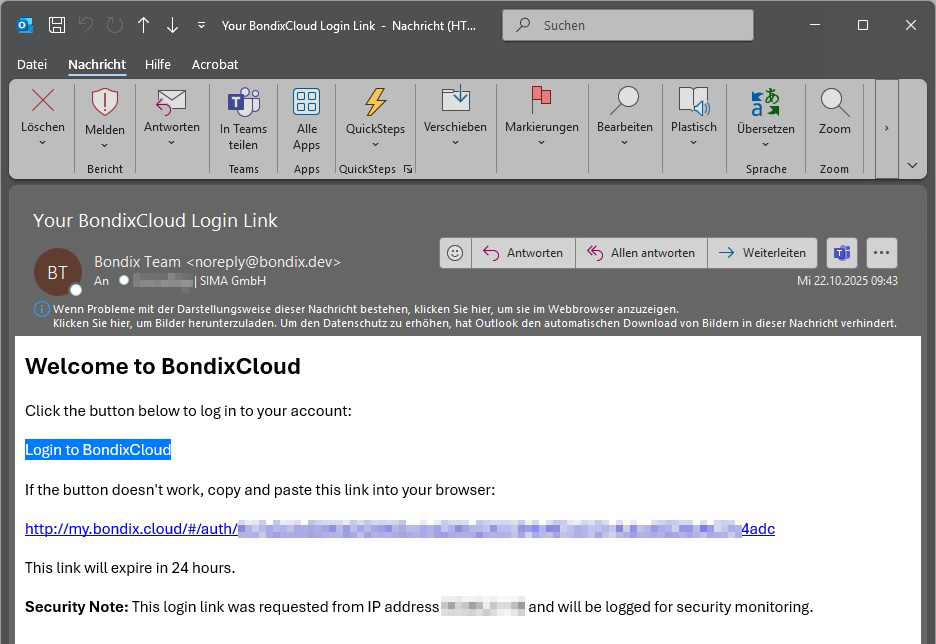Image resolution: width=936 pixels, height=644 pixels.
Task: Click the Löschen delete icon
Action: click(x=43, y=101)
